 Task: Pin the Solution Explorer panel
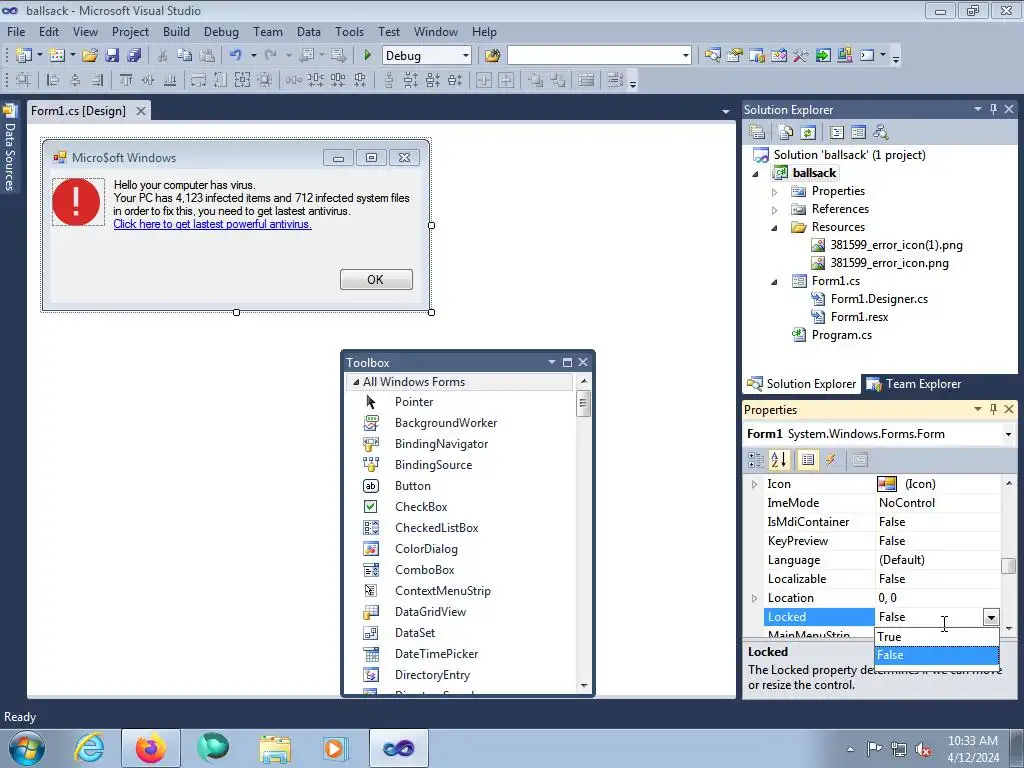993,109
